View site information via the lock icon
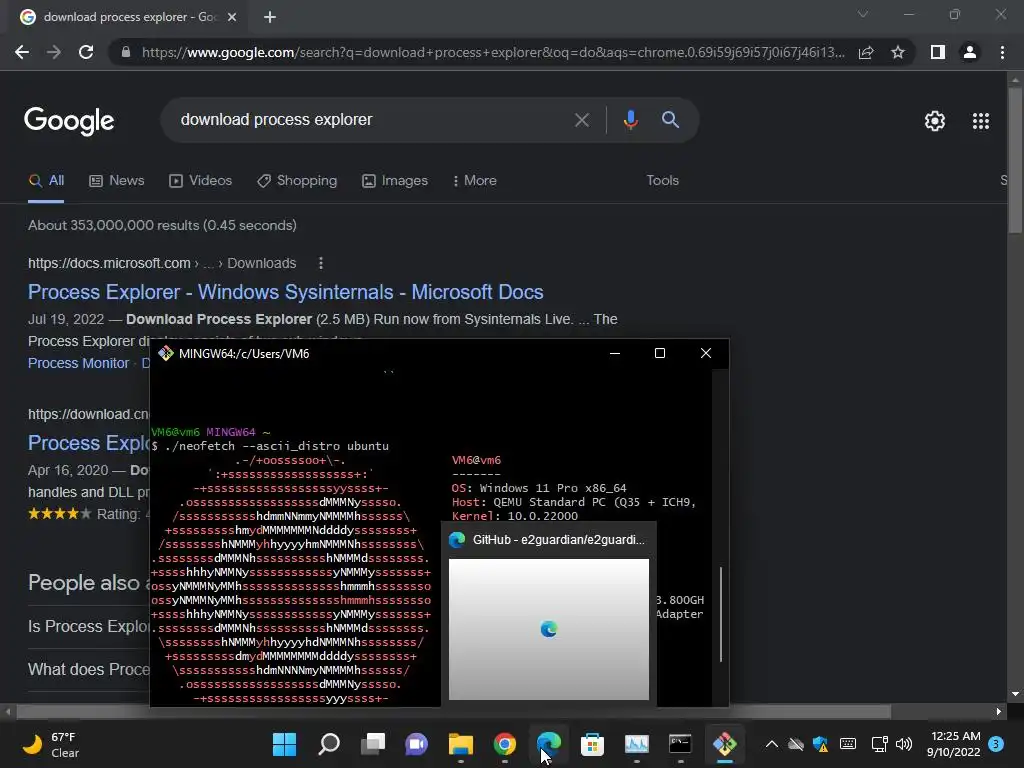1024x768 pixels. (x=126, y=52)
